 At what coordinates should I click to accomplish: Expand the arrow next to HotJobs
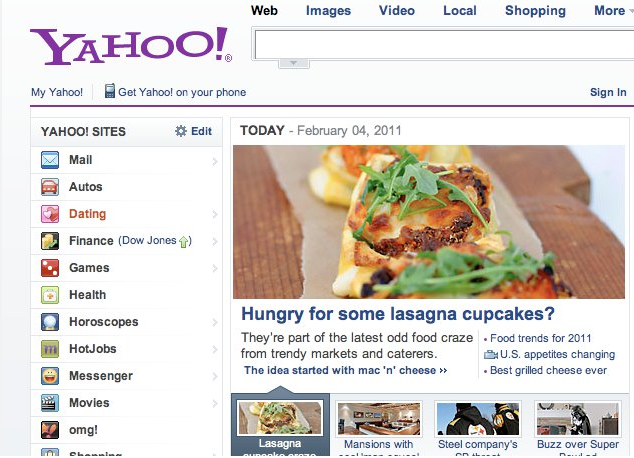(x=215, y=350)
